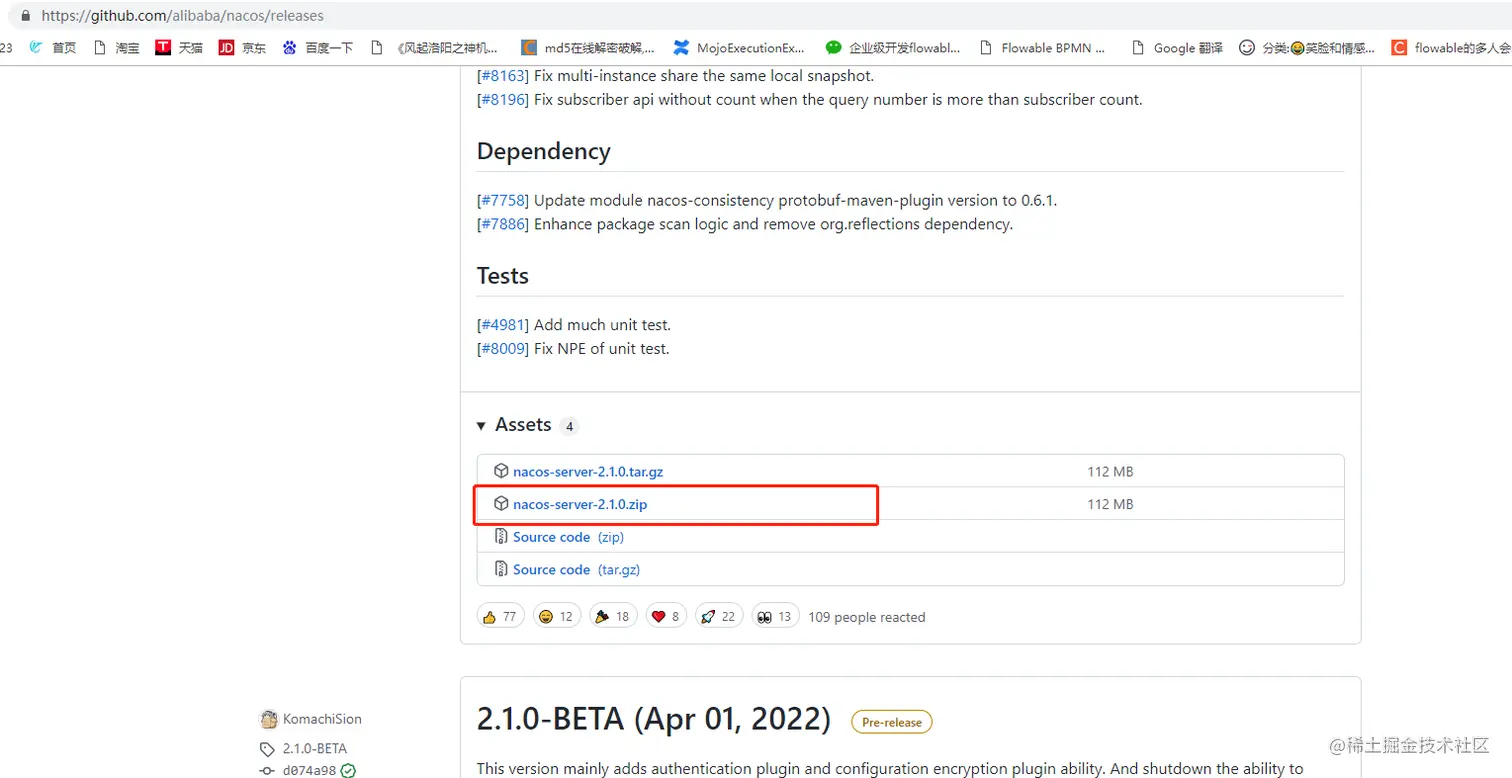1512x778 pixels.
Task: Click file icon beside Source code (tar.gz)
Action: pos(501,569)
